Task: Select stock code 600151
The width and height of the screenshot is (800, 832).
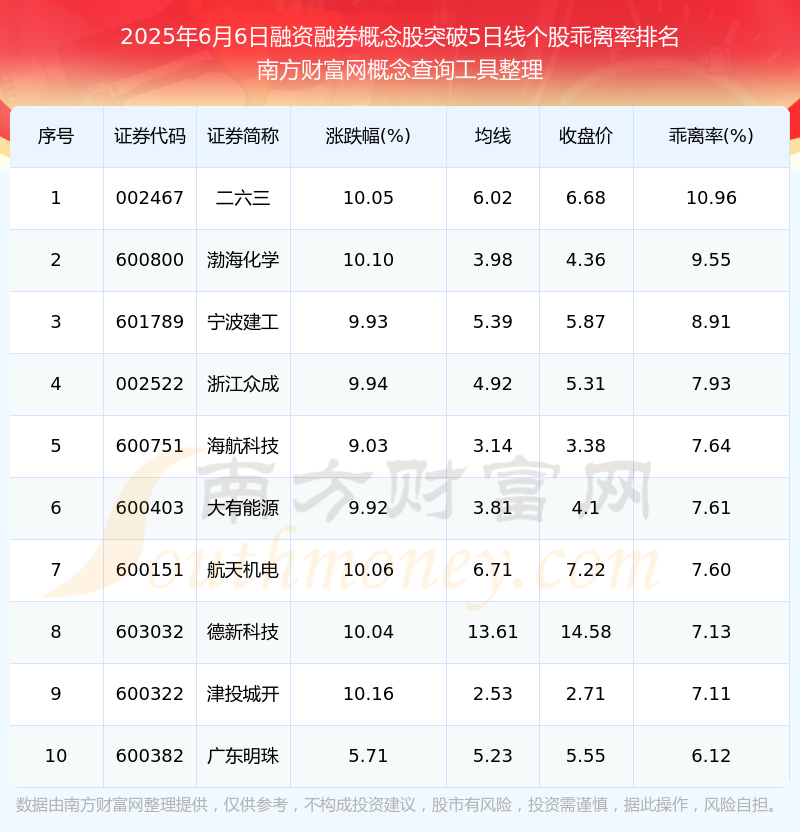Action: point(150,570)
